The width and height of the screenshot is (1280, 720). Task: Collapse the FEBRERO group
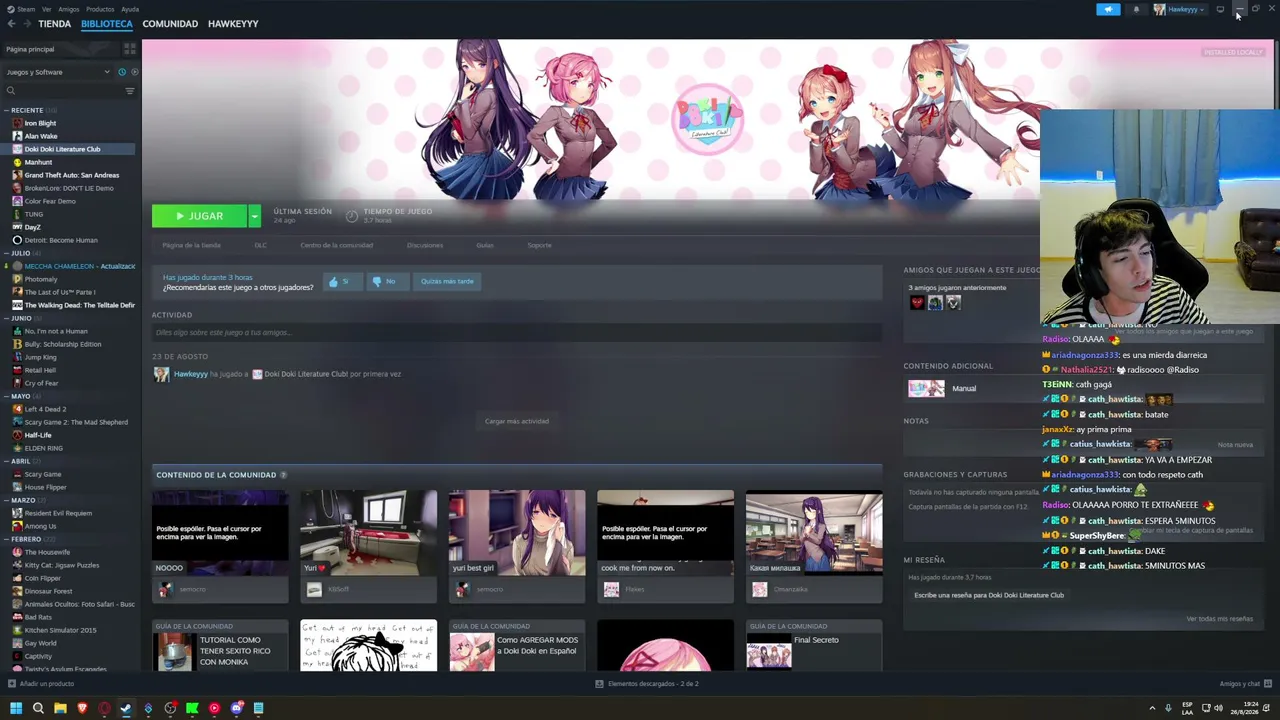pyautogui.click(x=6, y=539)
